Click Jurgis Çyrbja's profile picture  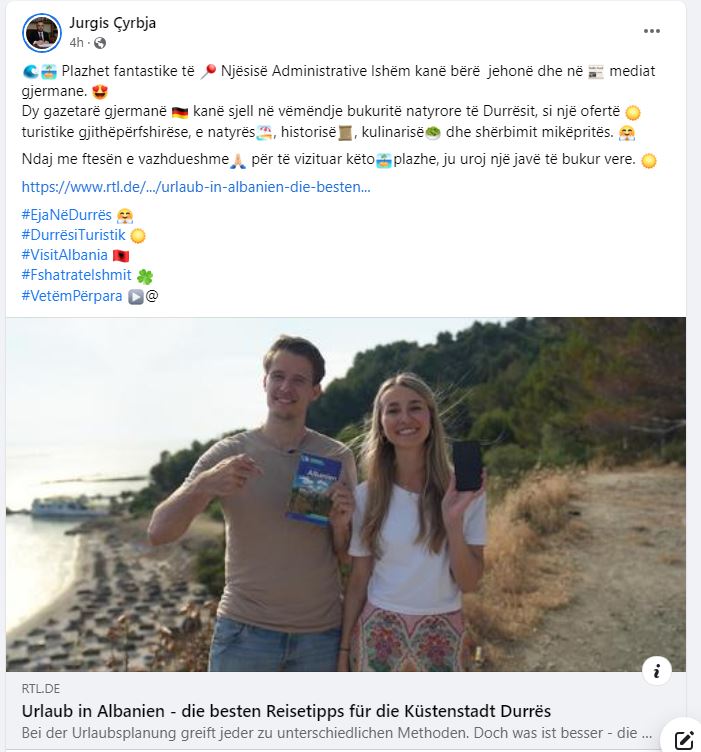(41, 33)
